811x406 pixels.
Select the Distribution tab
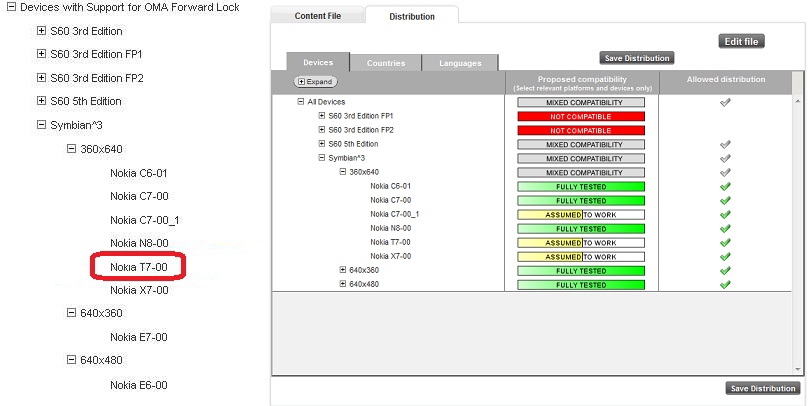412,17
